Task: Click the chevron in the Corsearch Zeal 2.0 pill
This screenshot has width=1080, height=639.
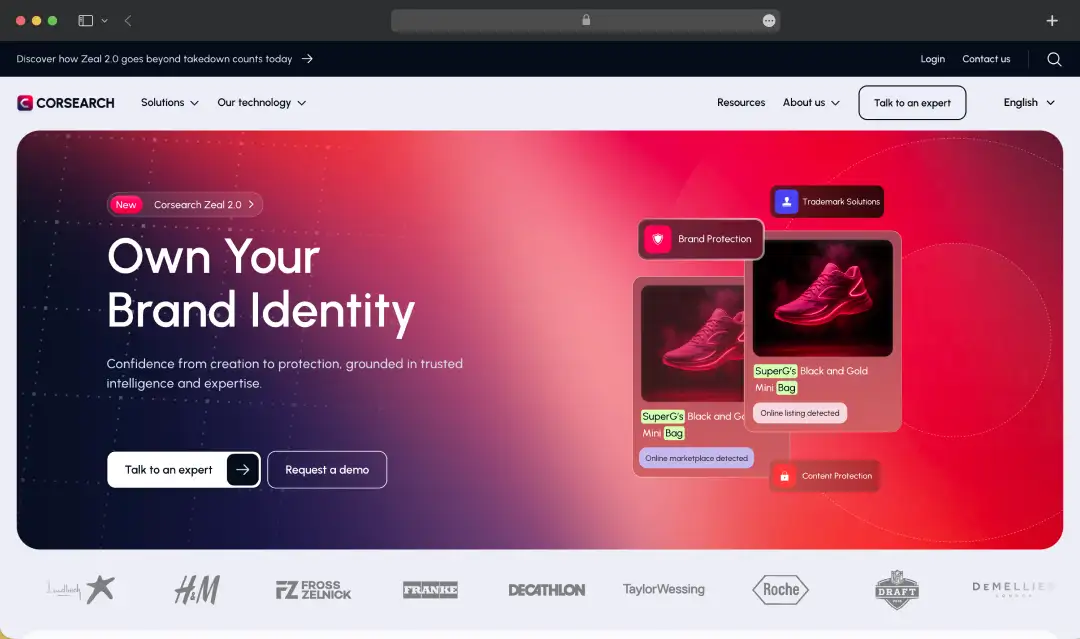Action: pyautogui.click(x=251, y=205)
